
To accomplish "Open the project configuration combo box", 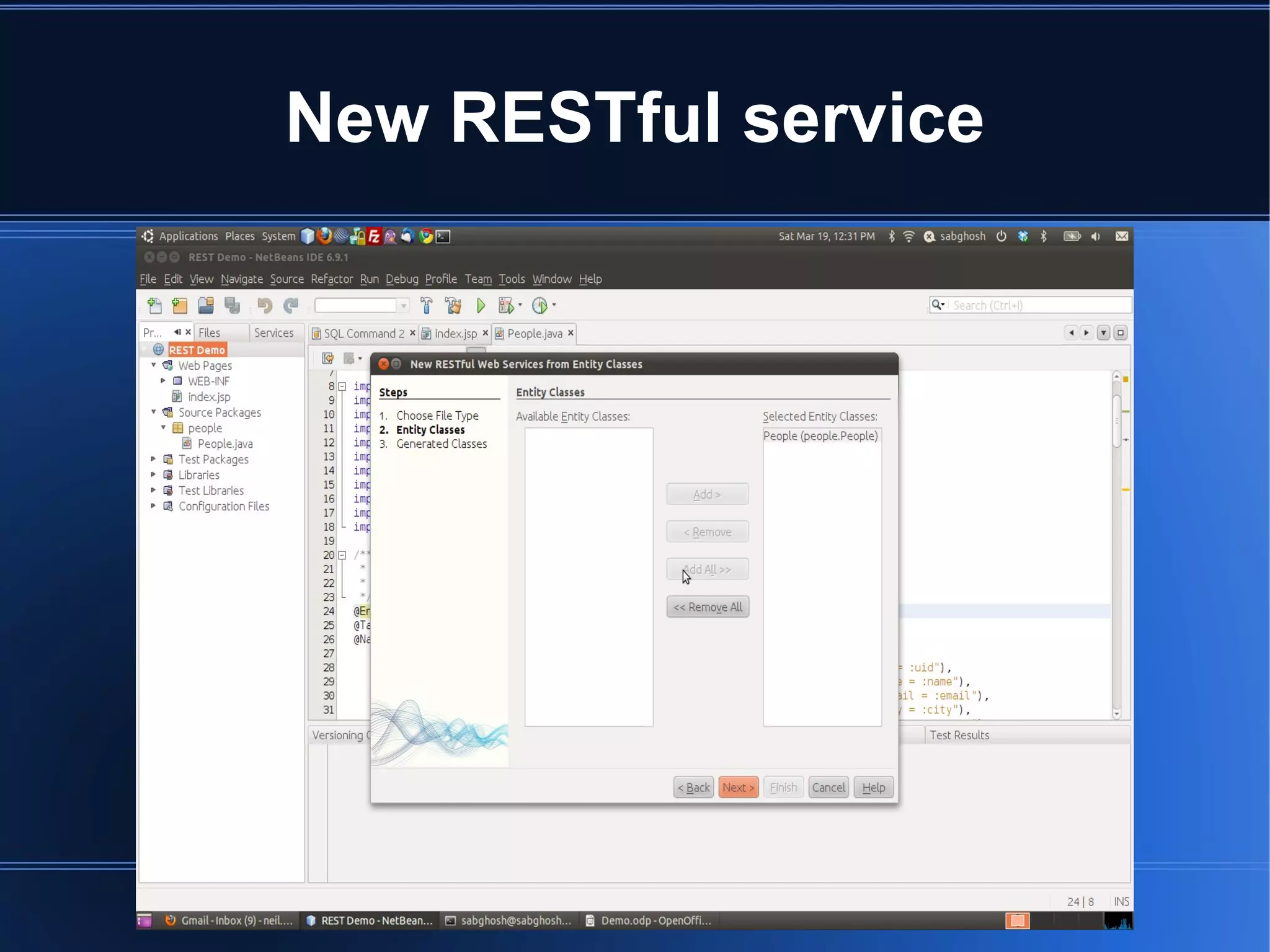I will tap(362, 305).
